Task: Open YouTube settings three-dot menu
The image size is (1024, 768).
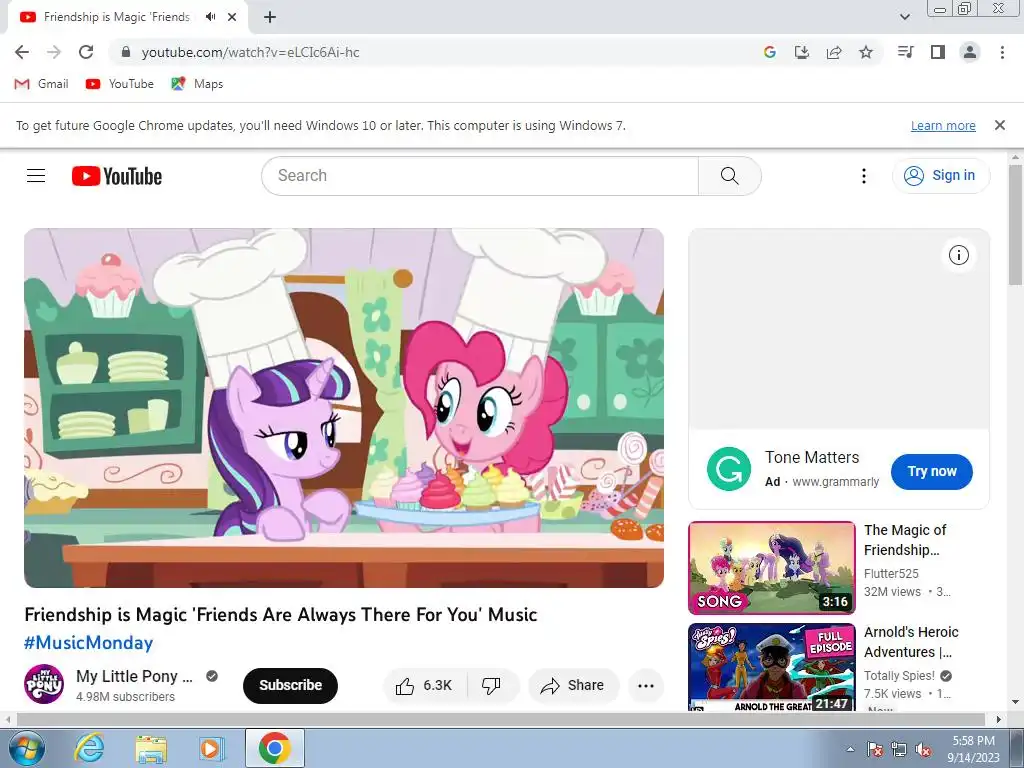Action: click(863, 176)
